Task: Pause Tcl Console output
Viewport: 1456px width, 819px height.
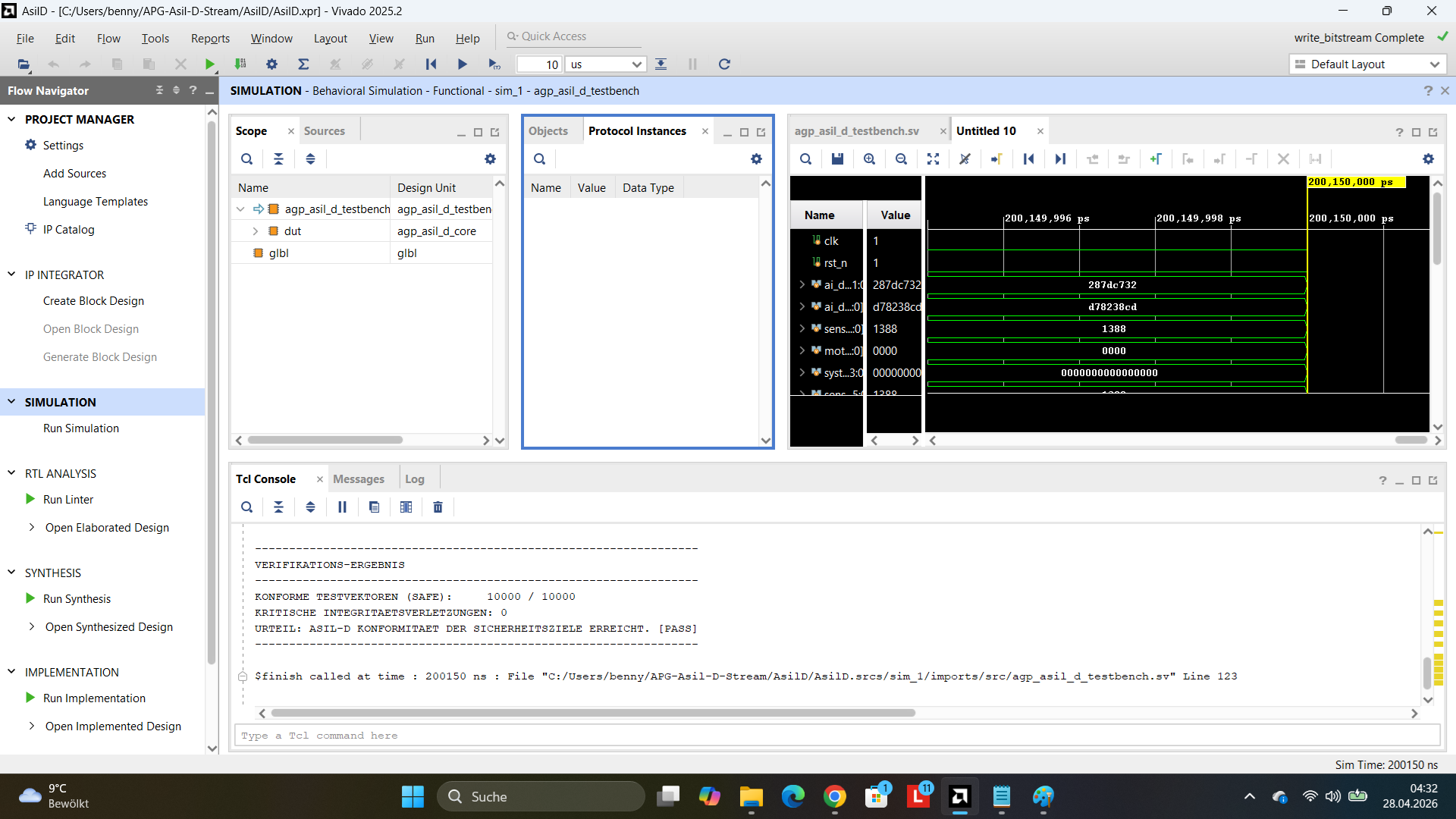Action: tap(342, 507)
